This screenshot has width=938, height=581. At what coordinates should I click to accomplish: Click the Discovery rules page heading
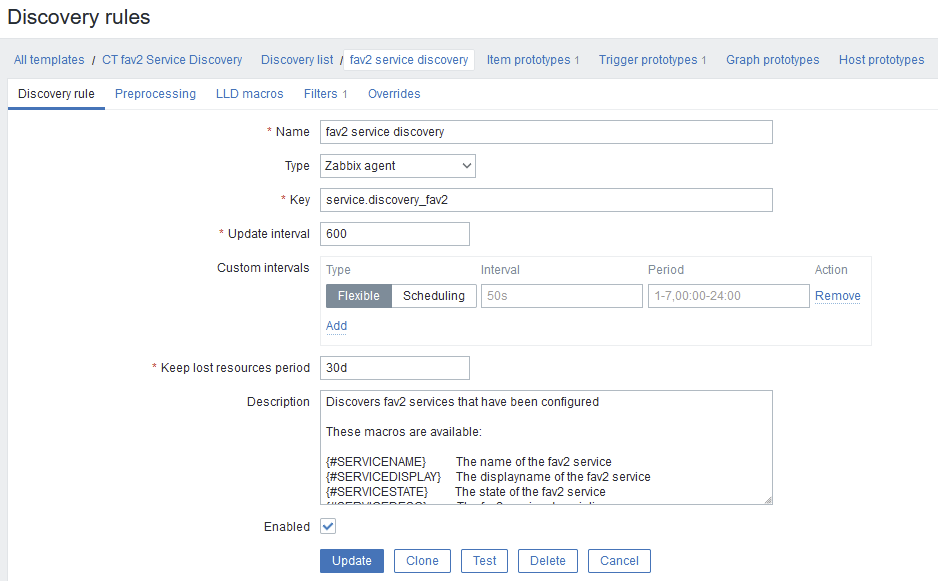coord(78,17)
